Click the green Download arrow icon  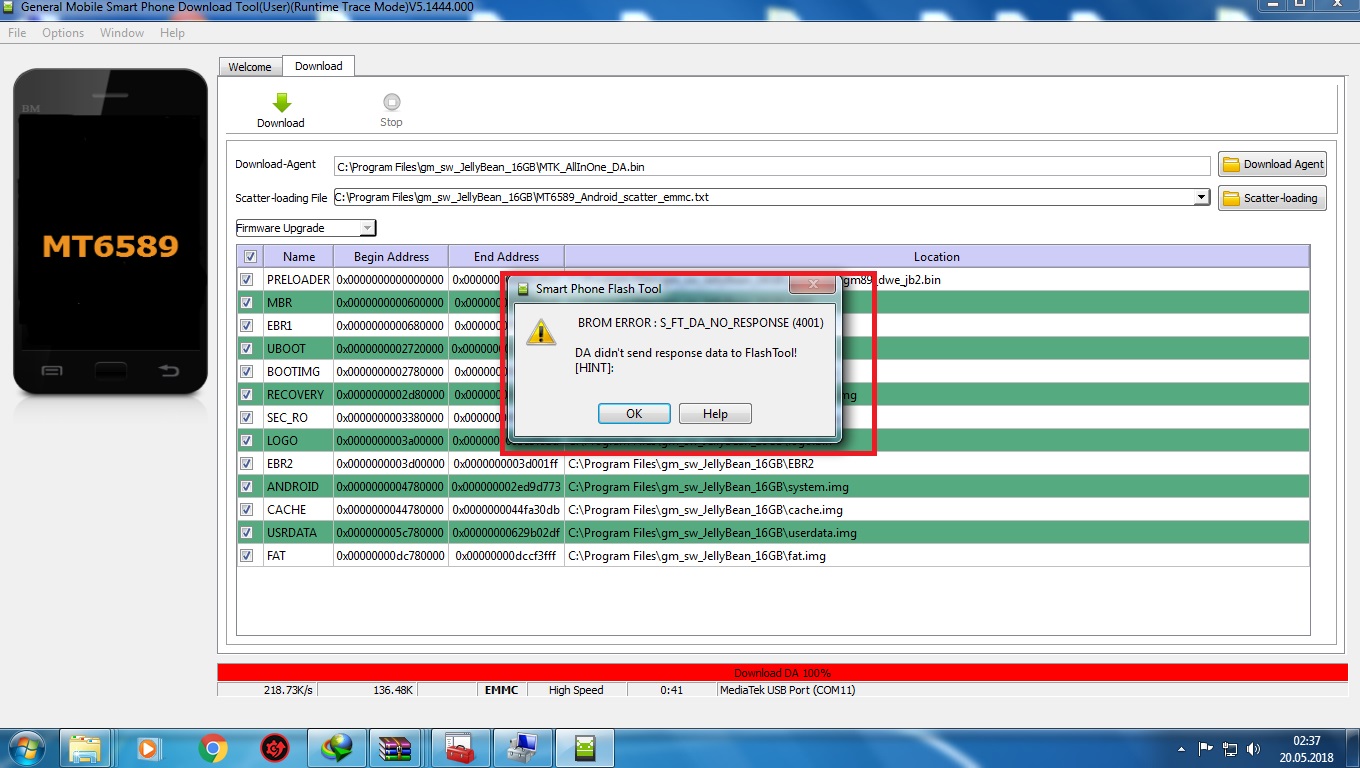coord(281,102)
